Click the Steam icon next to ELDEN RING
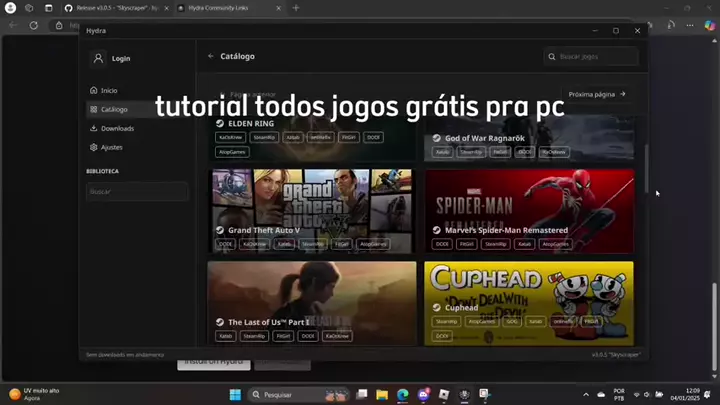 [x=221, y=124]
